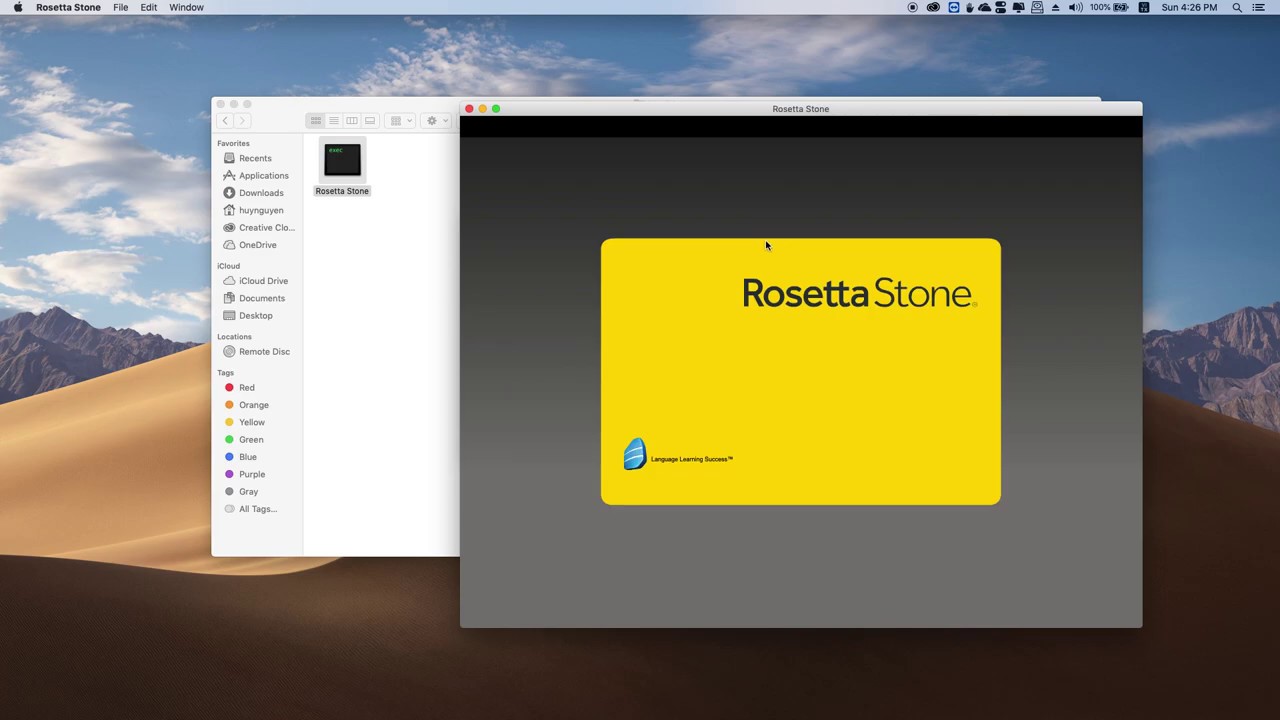
Task: Open Creative Cloud menu bar icon
Action: point(933,7)
